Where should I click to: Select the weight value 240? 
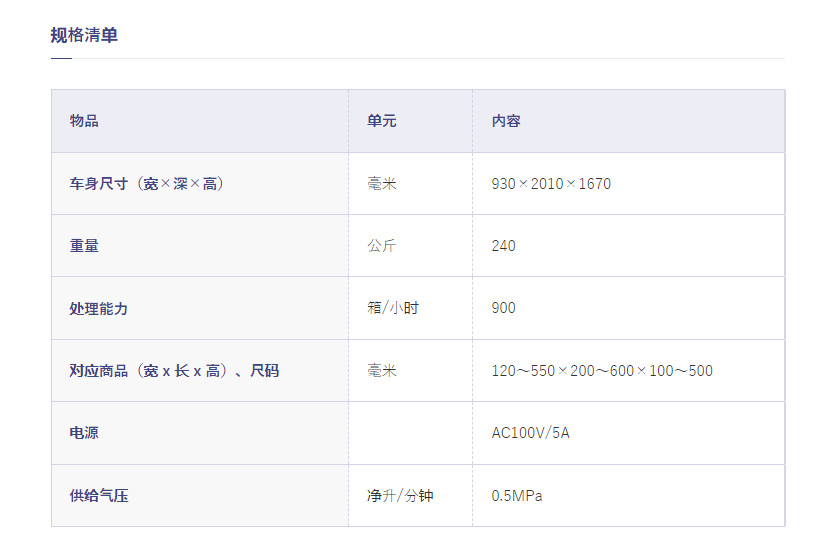pos(504,246)
